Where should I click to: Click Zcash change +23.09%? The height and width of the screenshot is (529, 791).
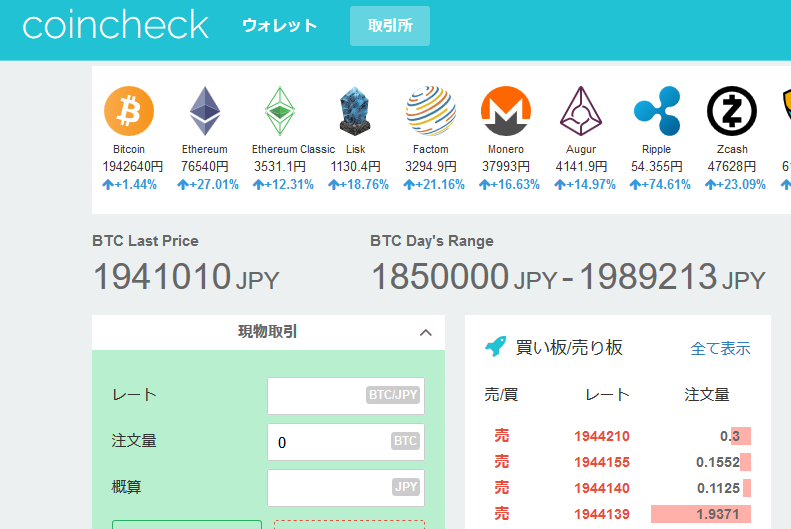(735, 185)
